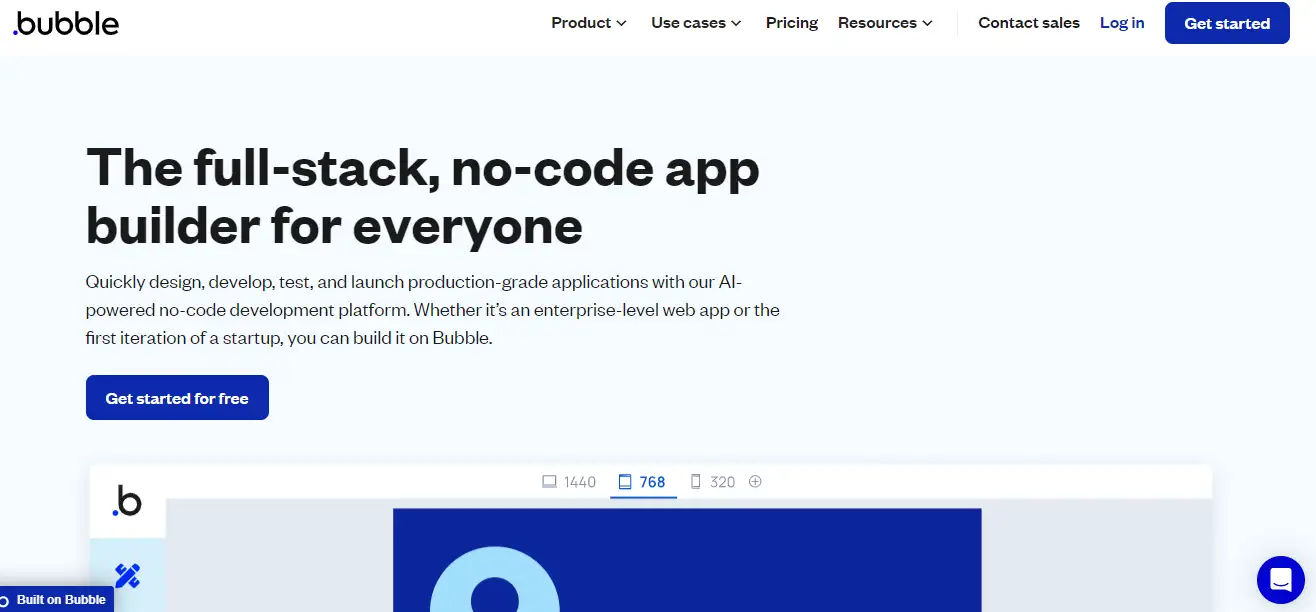The image size is (1316, 612).
Task: Open the Resources dropdown menu
Action: coord(885,23)
